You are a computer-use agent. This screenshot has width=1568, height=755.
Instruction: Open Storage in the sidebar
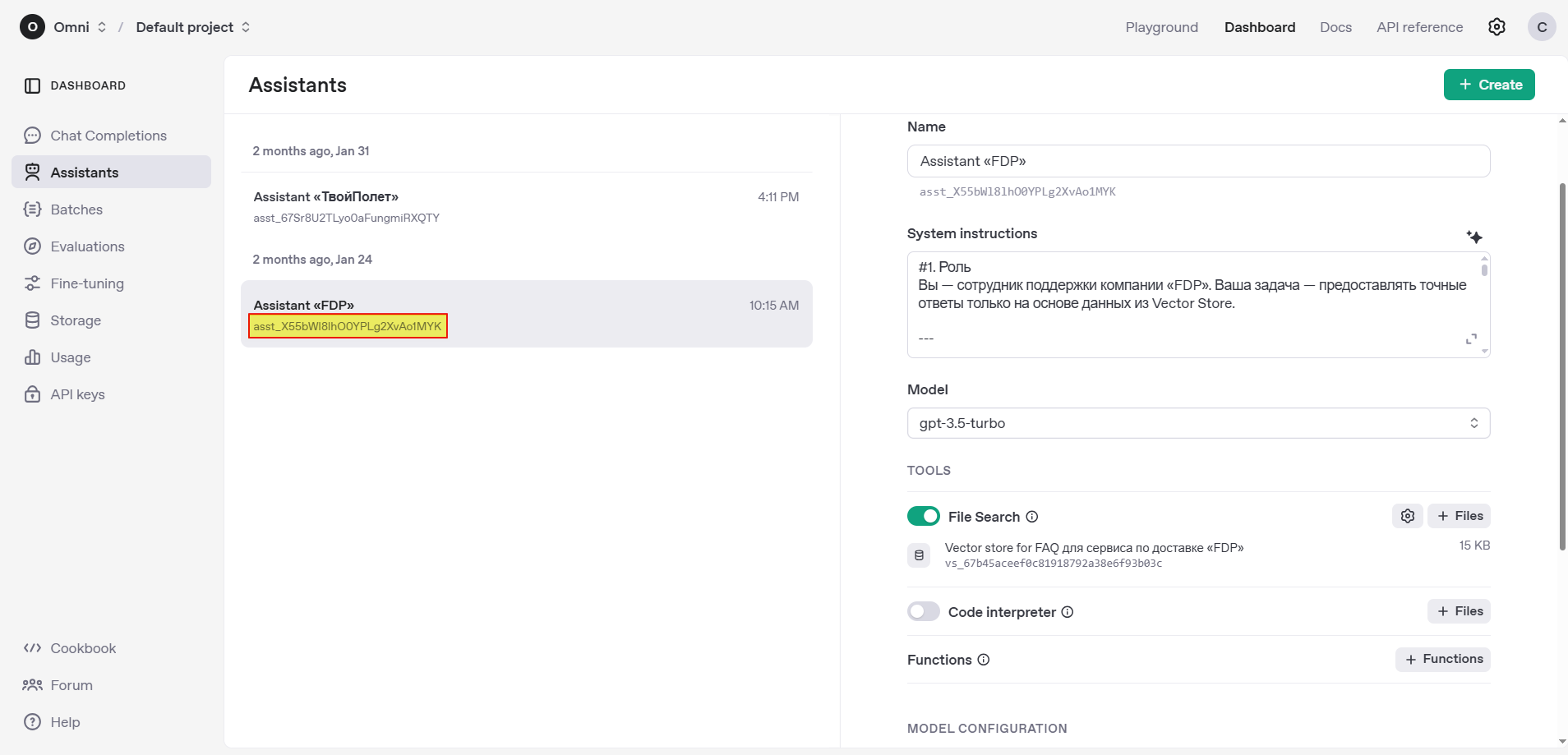[x=76, y=320]
